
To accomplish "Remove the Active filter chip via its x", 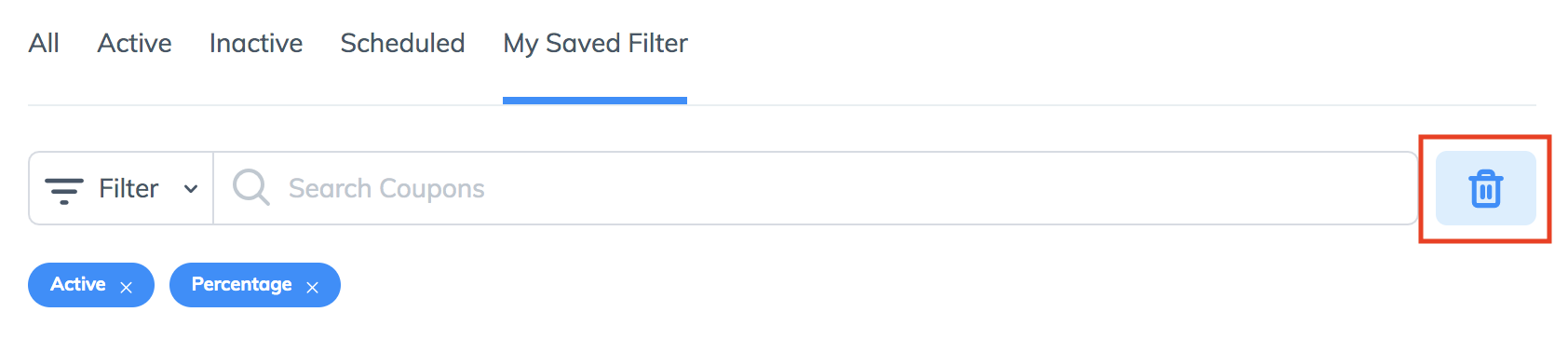I will pos(126,287).
